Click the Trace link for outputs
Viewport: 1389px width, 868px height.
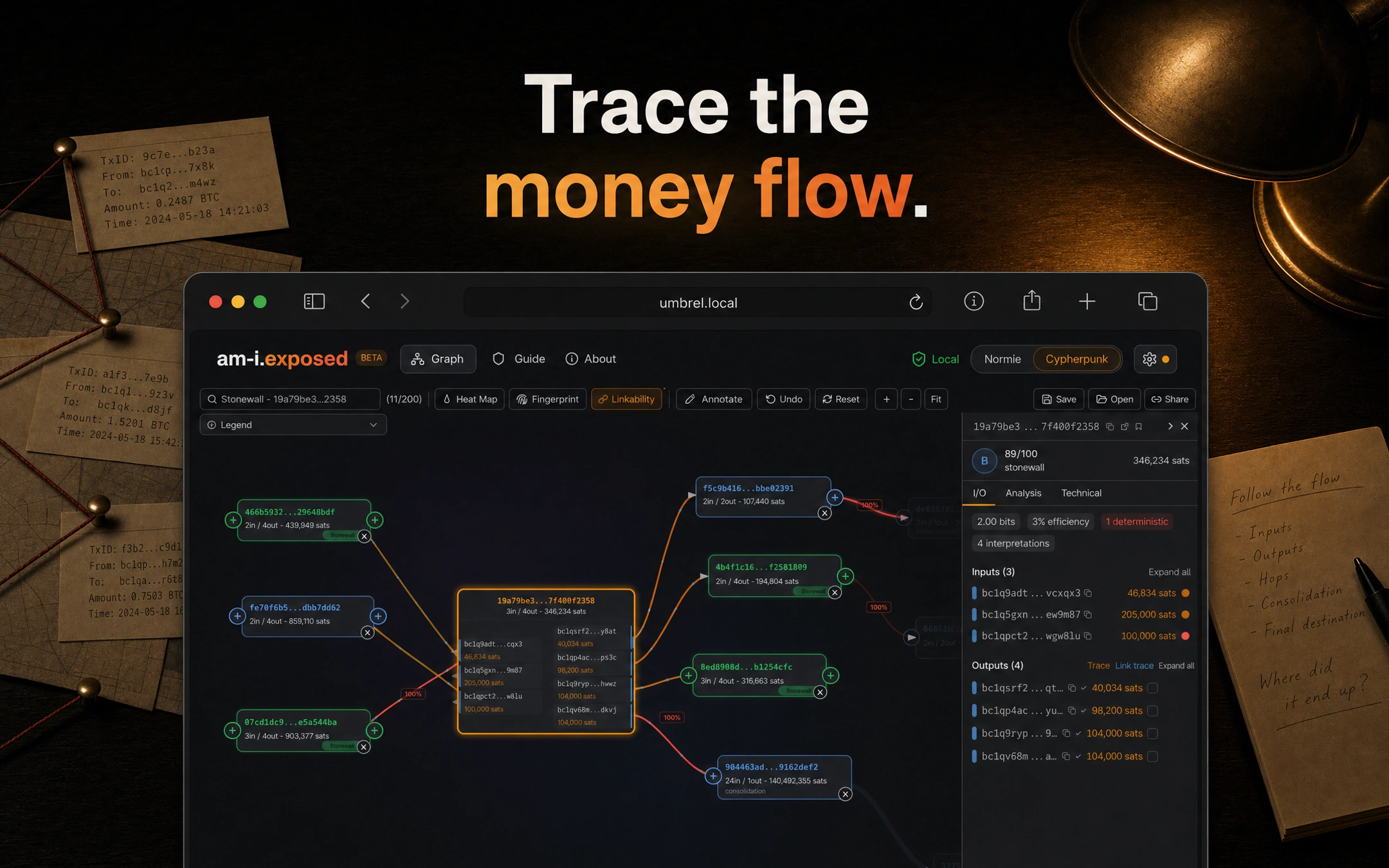(x=1098, y=665)
